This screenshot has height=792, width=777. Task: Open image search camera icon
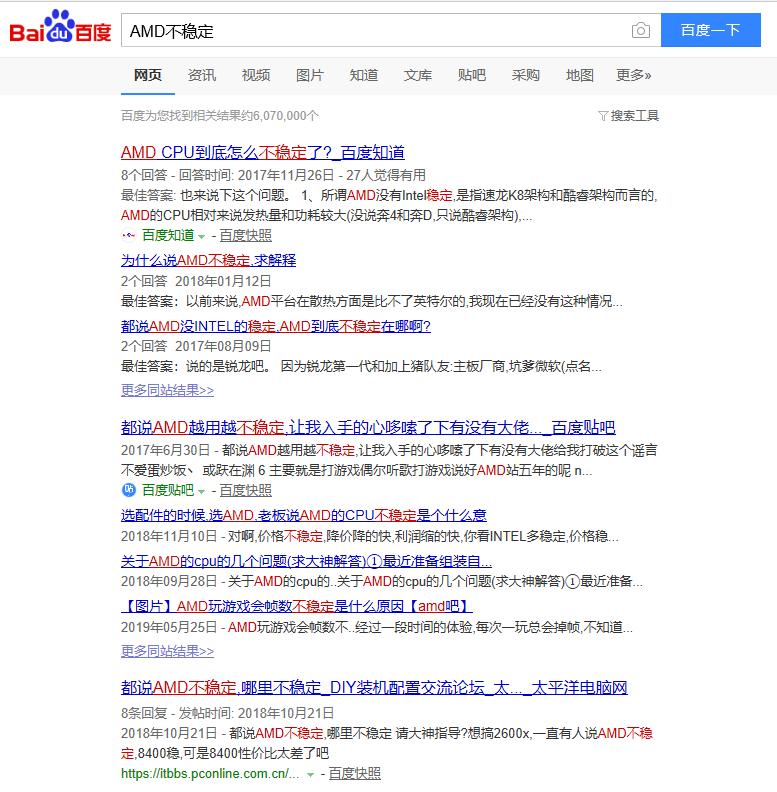(641, 30)
